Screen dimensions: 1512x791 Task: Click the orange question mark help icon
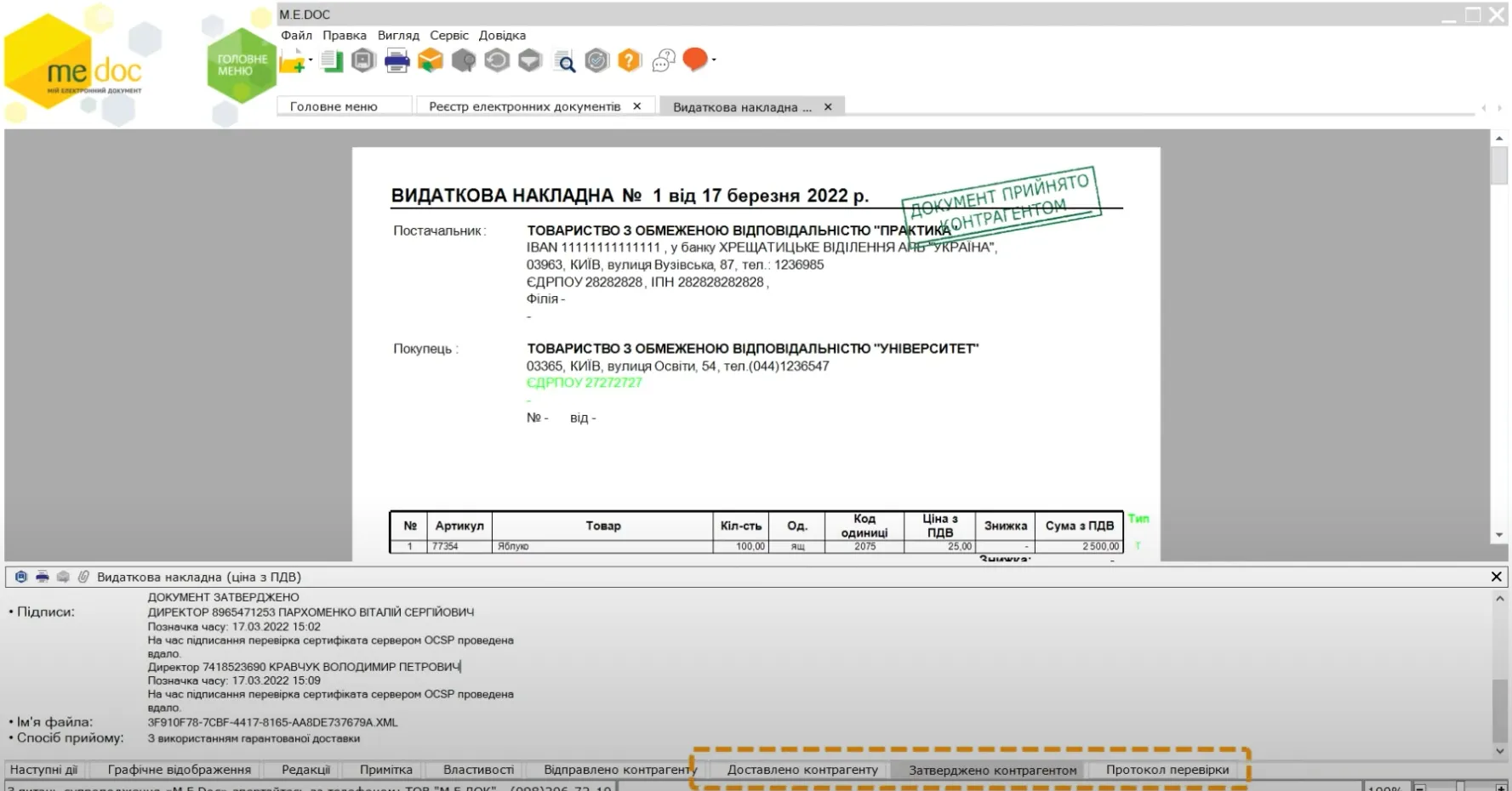(629, 60)
